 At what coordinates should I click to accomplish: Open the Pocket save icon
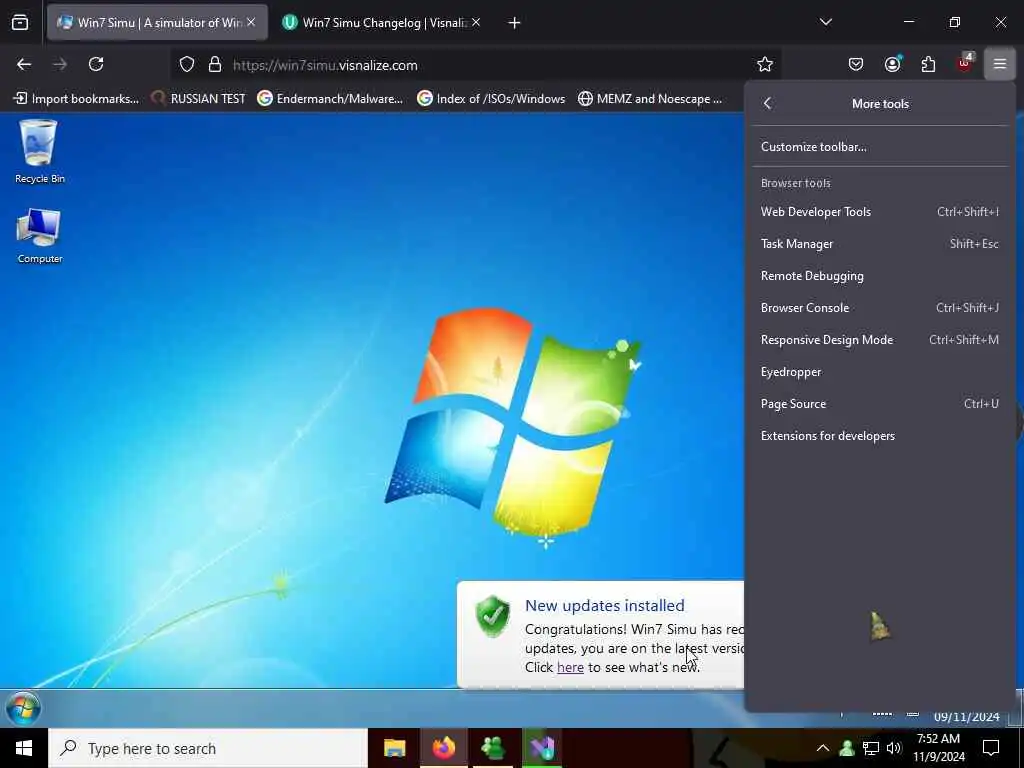[856, 64]
